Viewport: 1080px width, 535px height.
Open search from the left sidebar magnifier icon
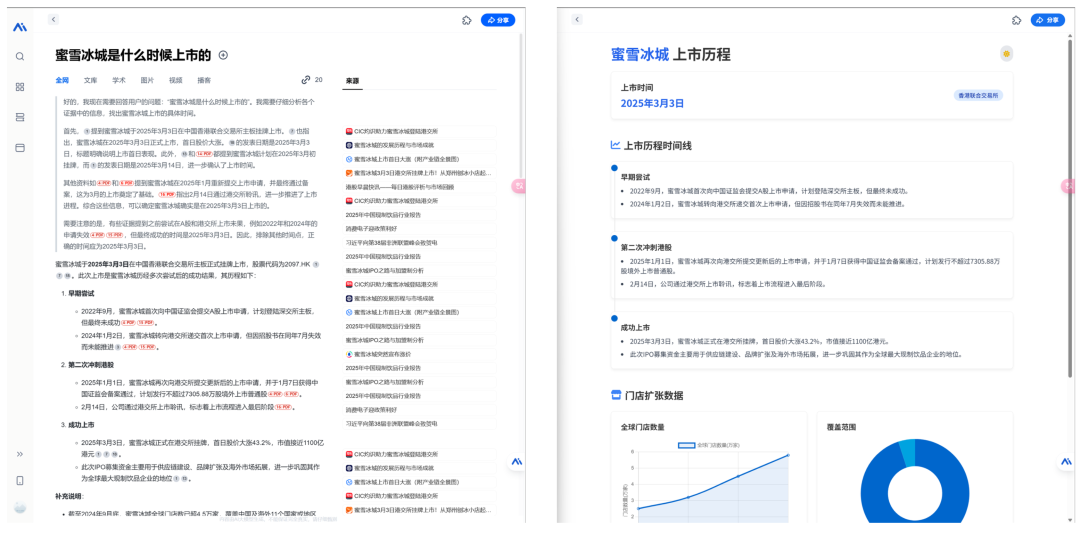pyautogui.click(x=20, y=56)
